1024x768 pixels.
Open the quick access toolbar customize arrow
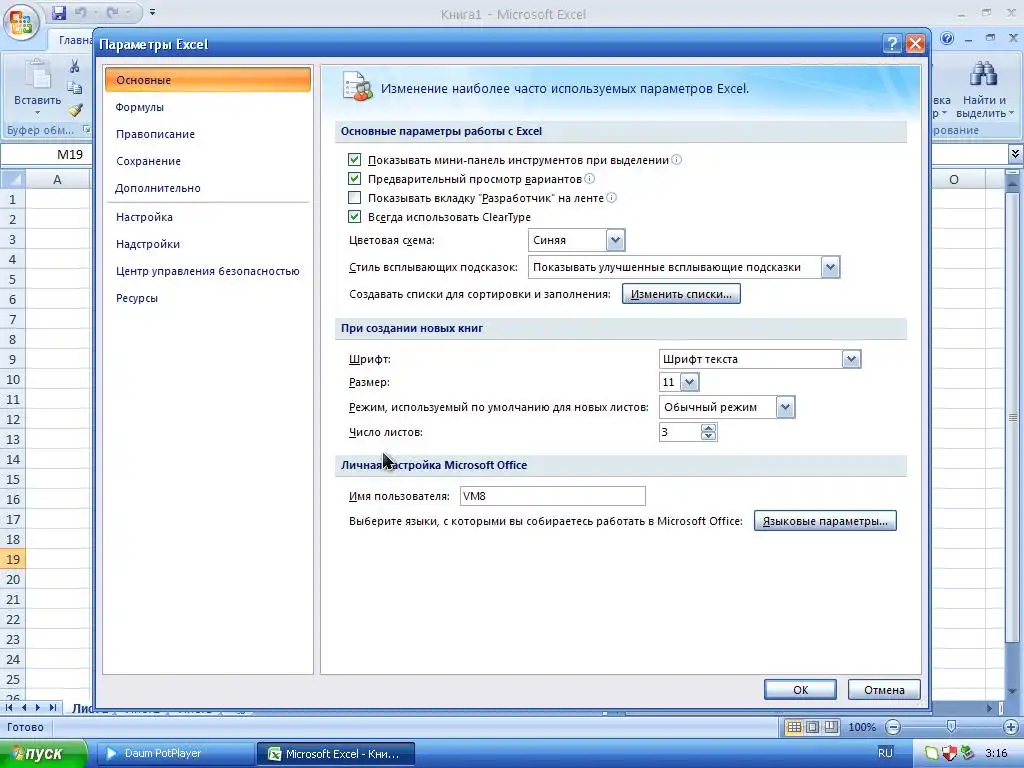(152, 12)
